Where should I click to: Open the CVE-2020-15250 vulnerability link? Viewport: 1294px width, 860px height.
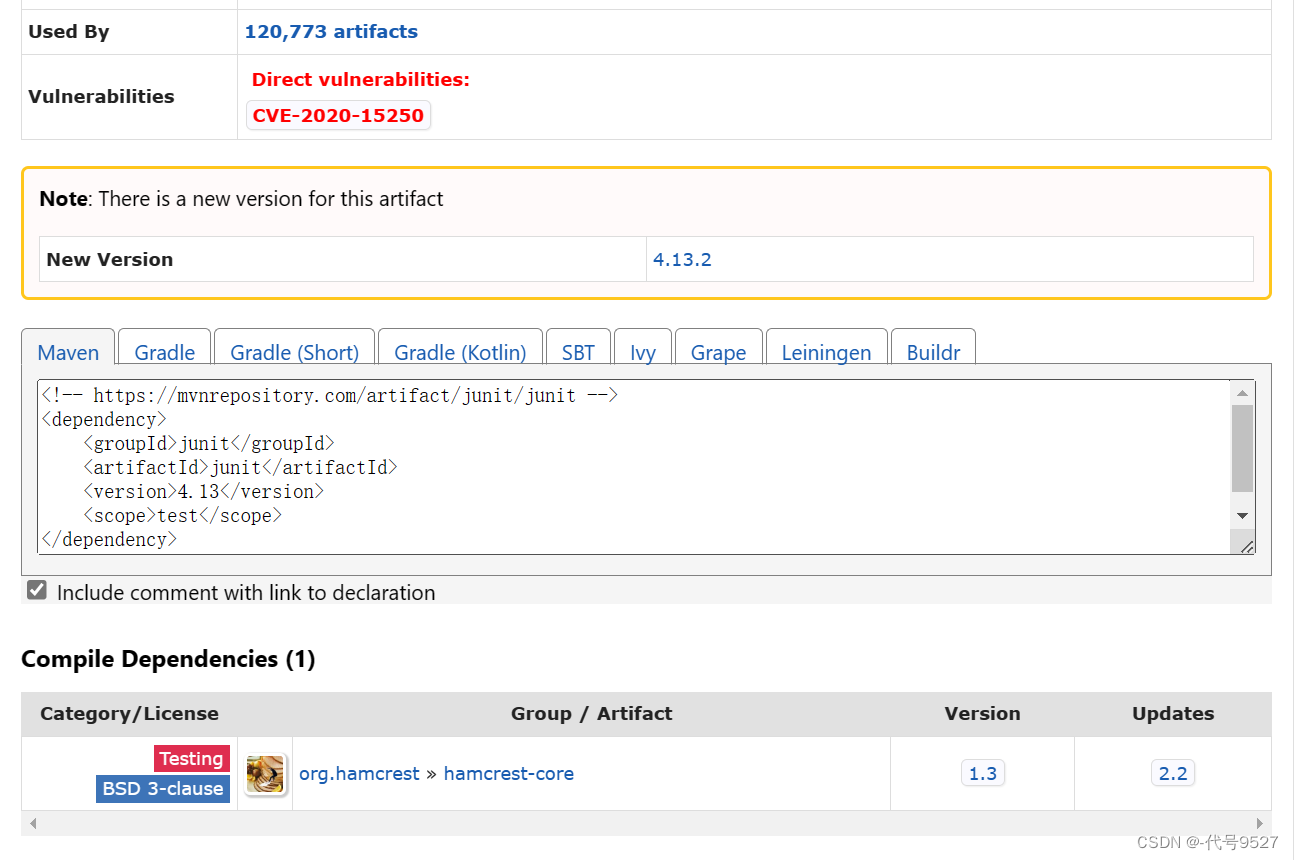(x=338, y=115)
